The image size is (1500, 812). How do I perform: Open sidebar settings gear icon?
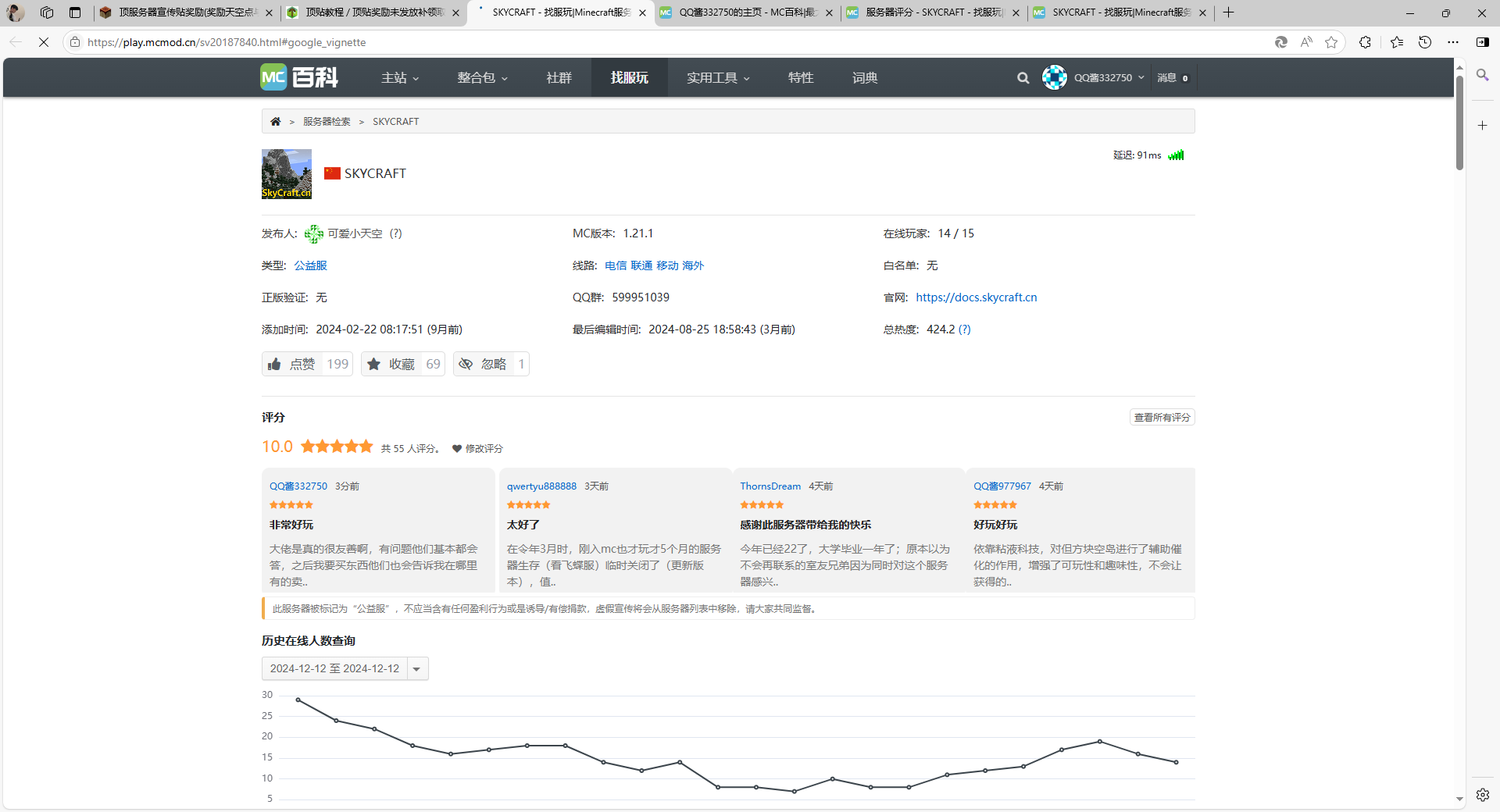pyautogui.click(x=1482, y=795)
